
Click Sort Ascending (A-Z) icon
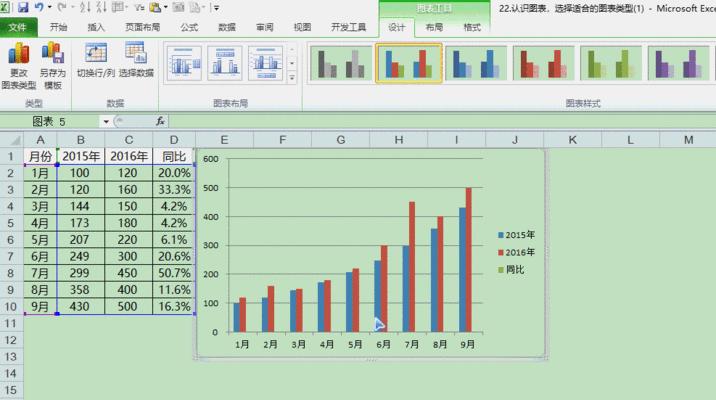pos(85,7)
